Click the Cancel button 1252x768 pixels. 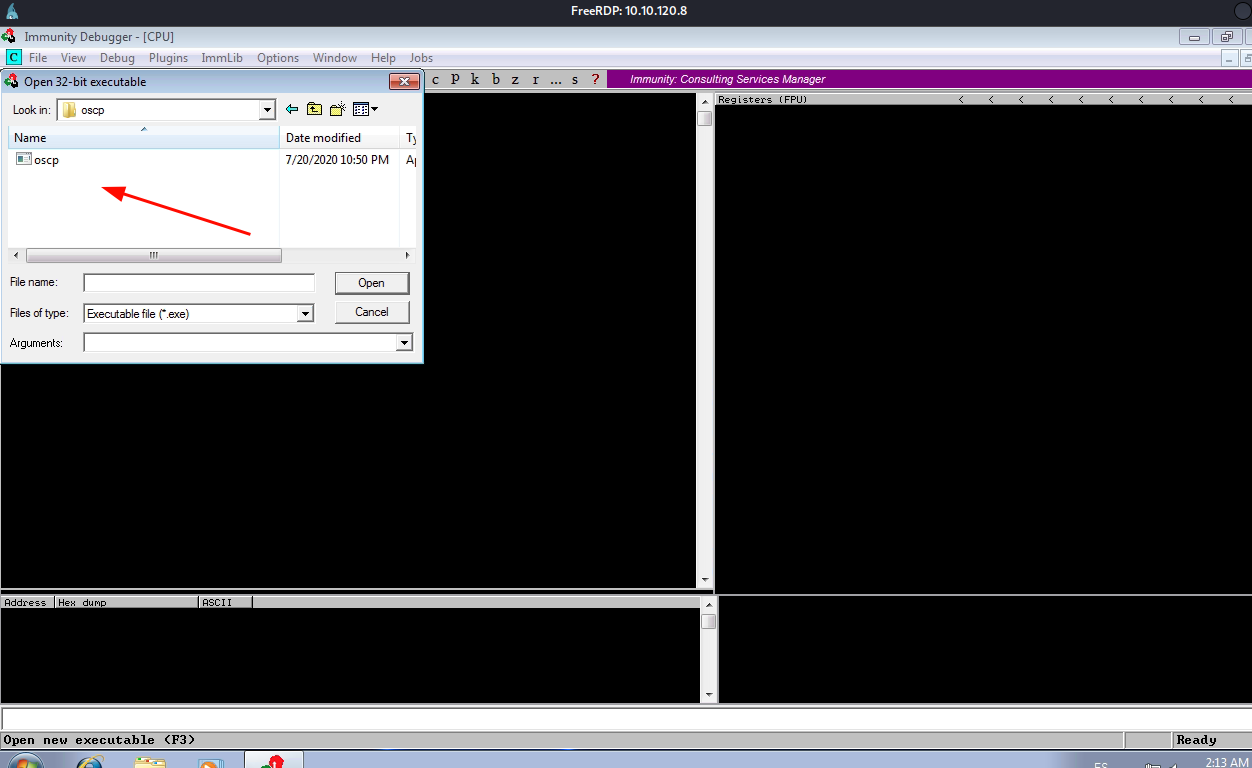(372, 312)
